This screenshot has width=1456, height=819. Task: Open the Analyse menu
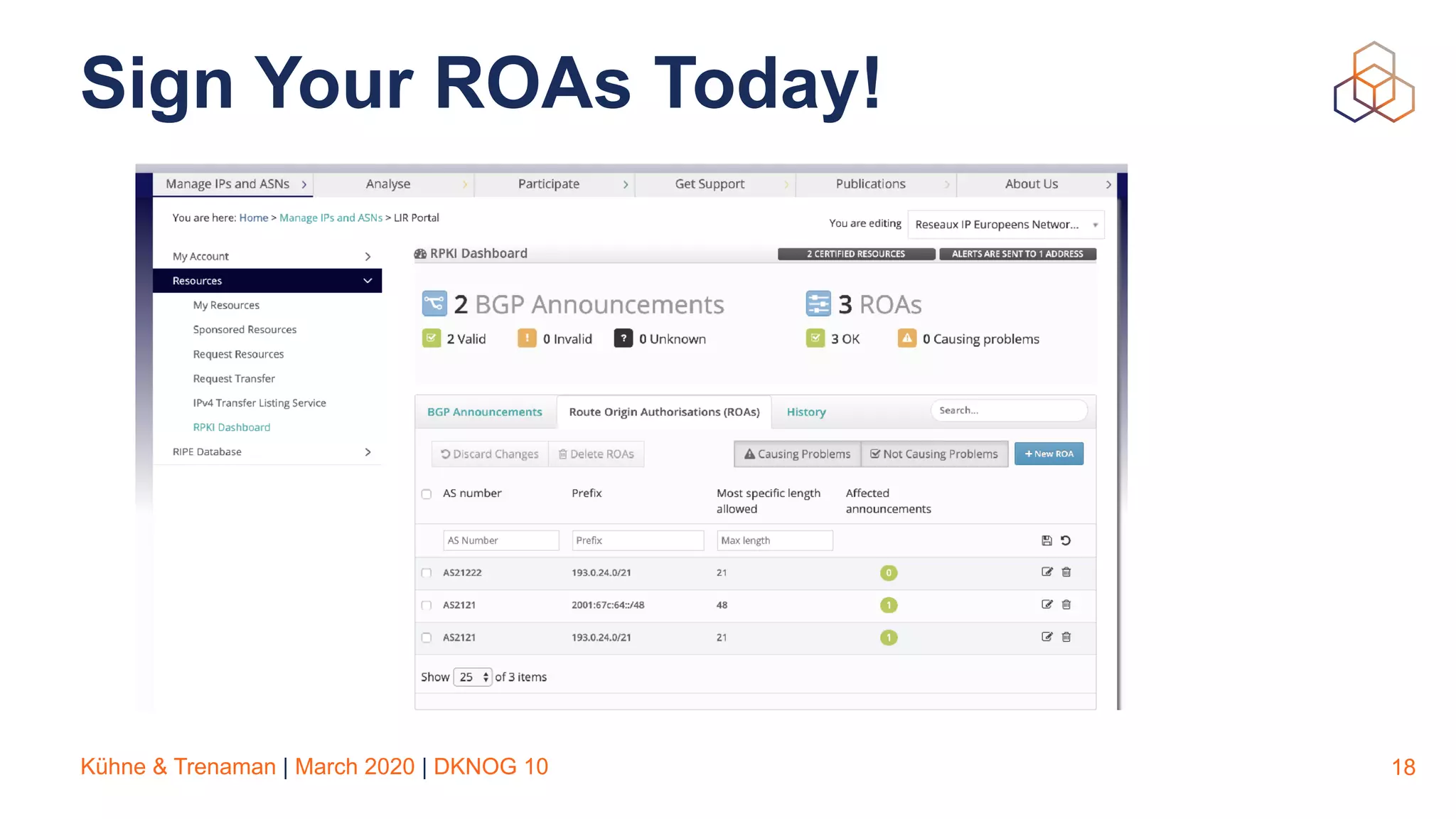pyautogui.click(x=394, y=184)
